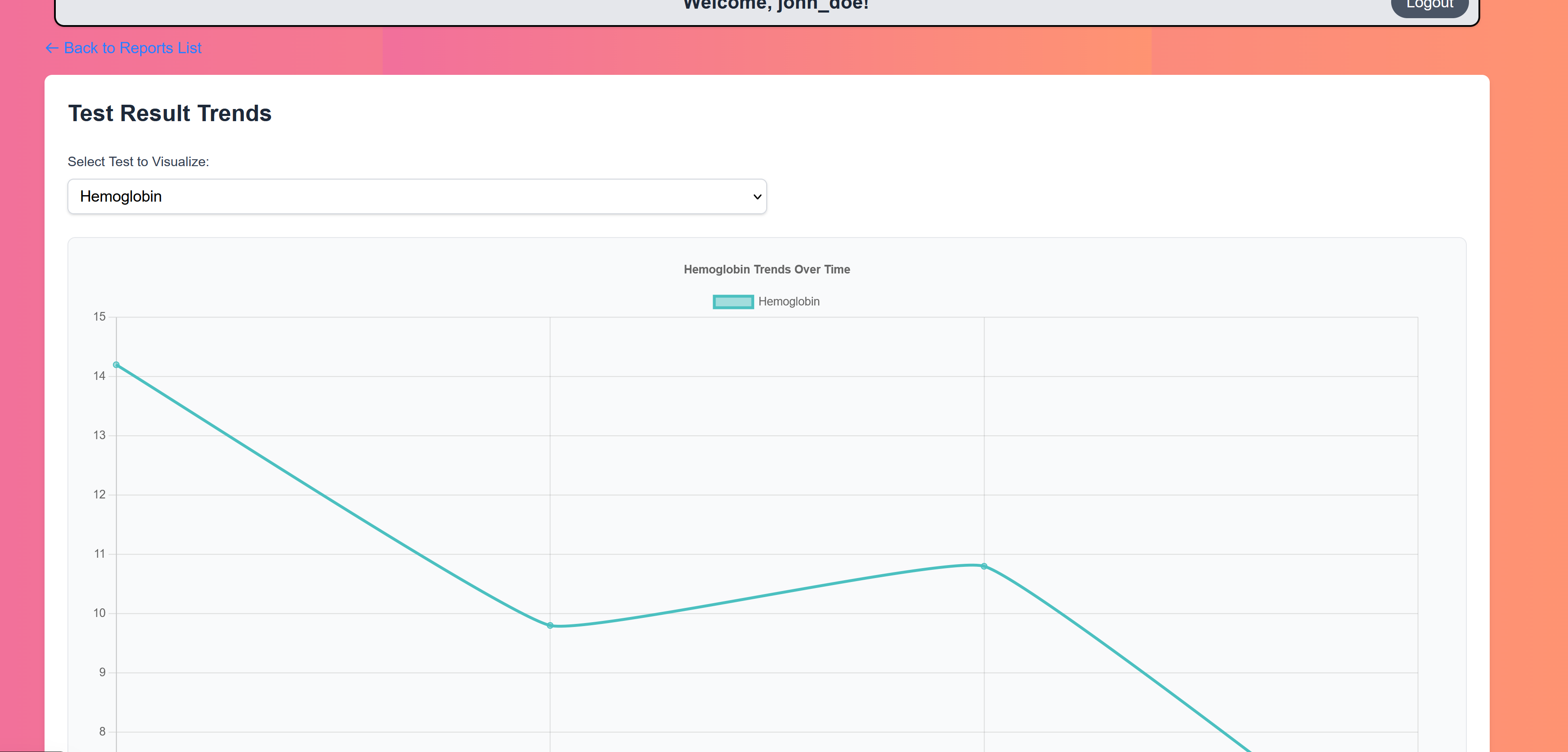Click the third data point just below 11

[x=984, y=566]
